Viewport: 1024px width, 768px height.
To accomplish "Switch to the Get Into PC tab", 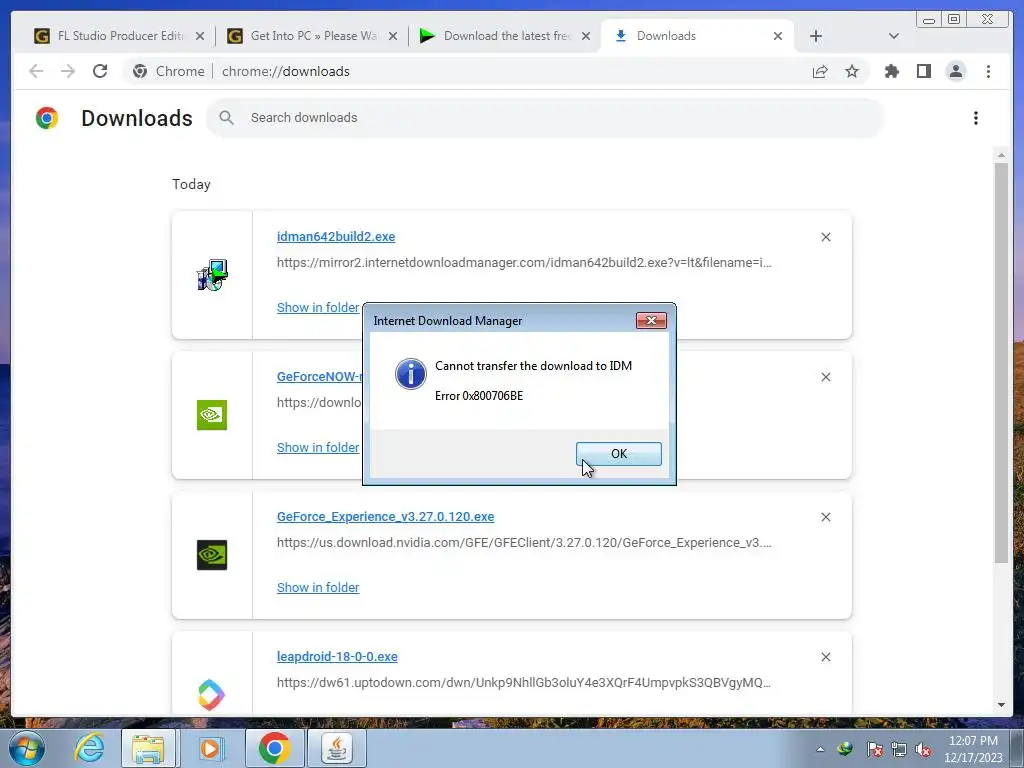I will pos(312,36).
